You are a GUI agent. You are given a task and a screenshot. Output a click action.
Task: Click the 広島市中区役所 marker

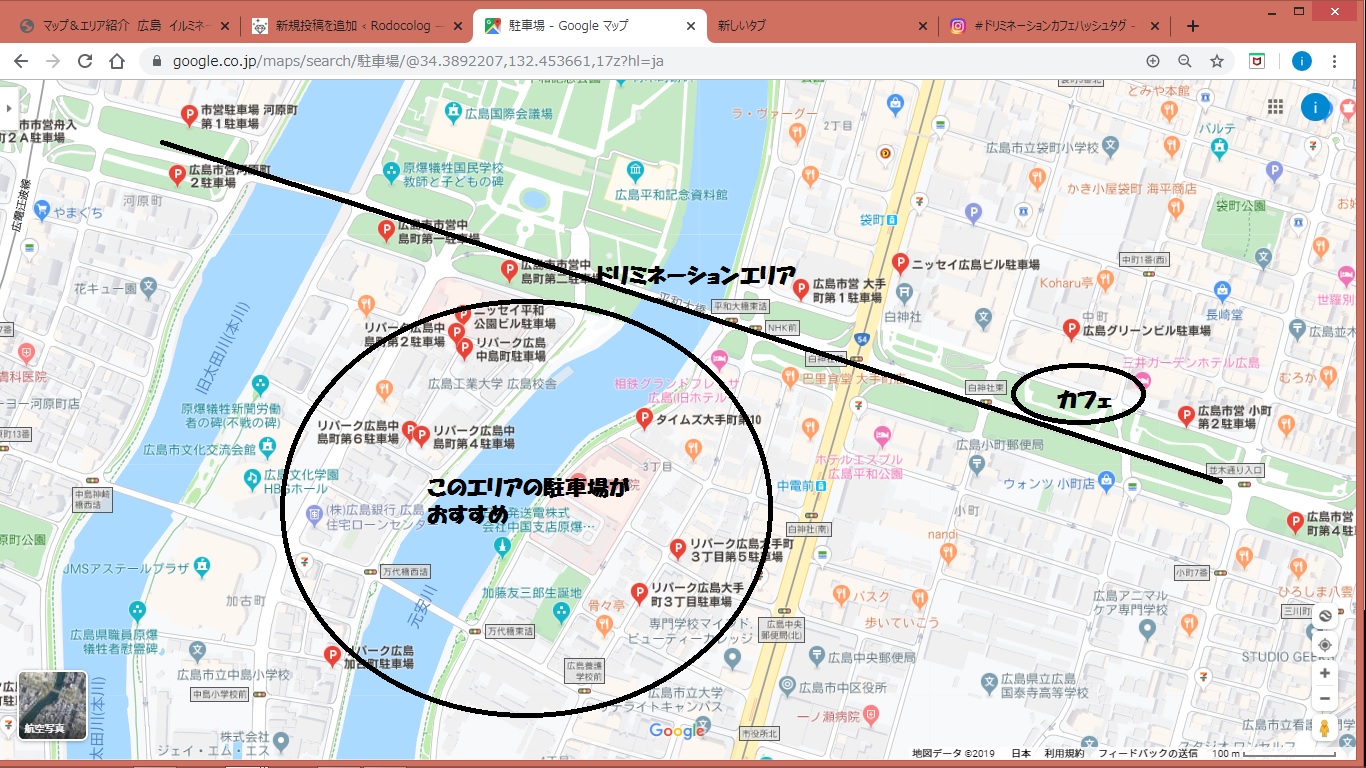tap(788, 687)
